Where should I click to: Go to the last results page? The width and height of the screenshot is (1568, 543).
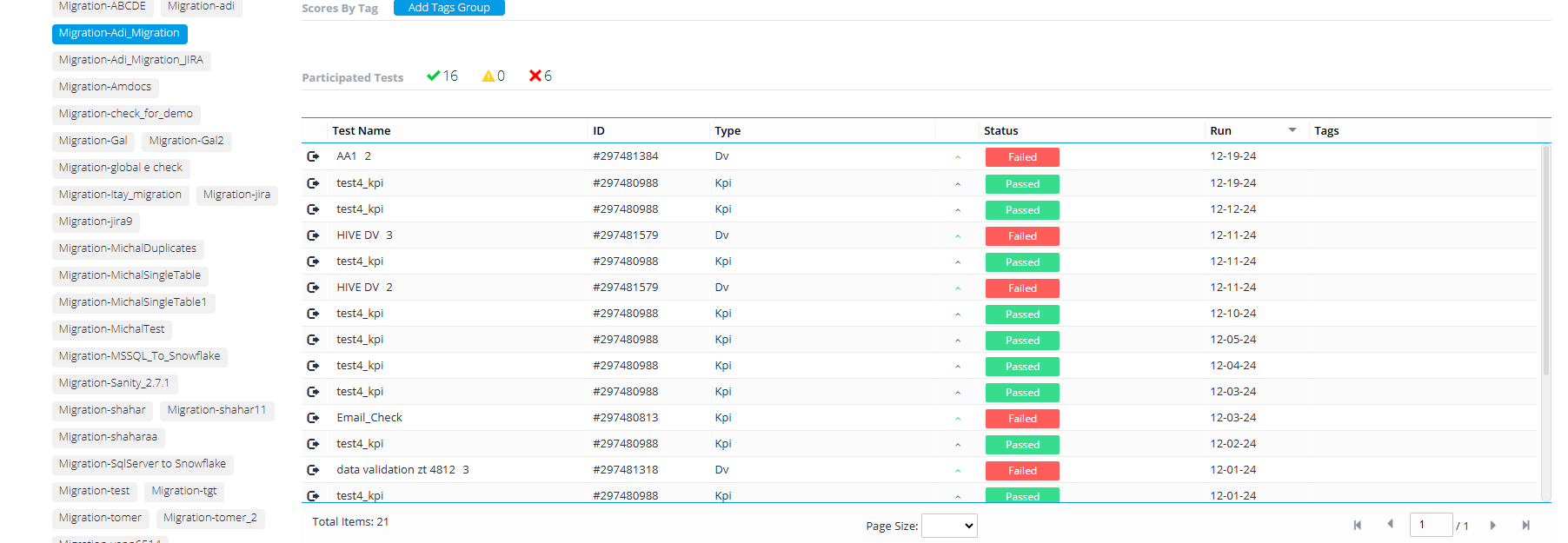(1525, 525)
